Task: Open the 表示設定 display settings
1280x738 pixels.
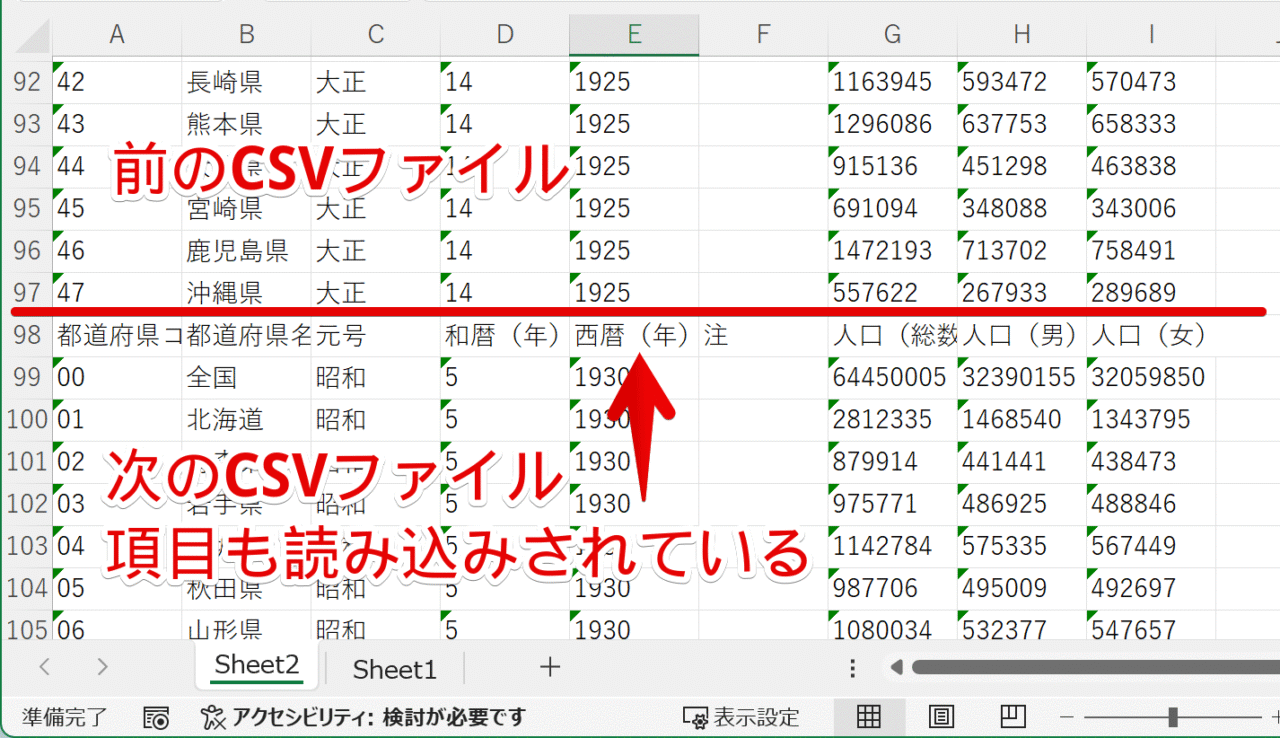Action: tap(738, 717)
